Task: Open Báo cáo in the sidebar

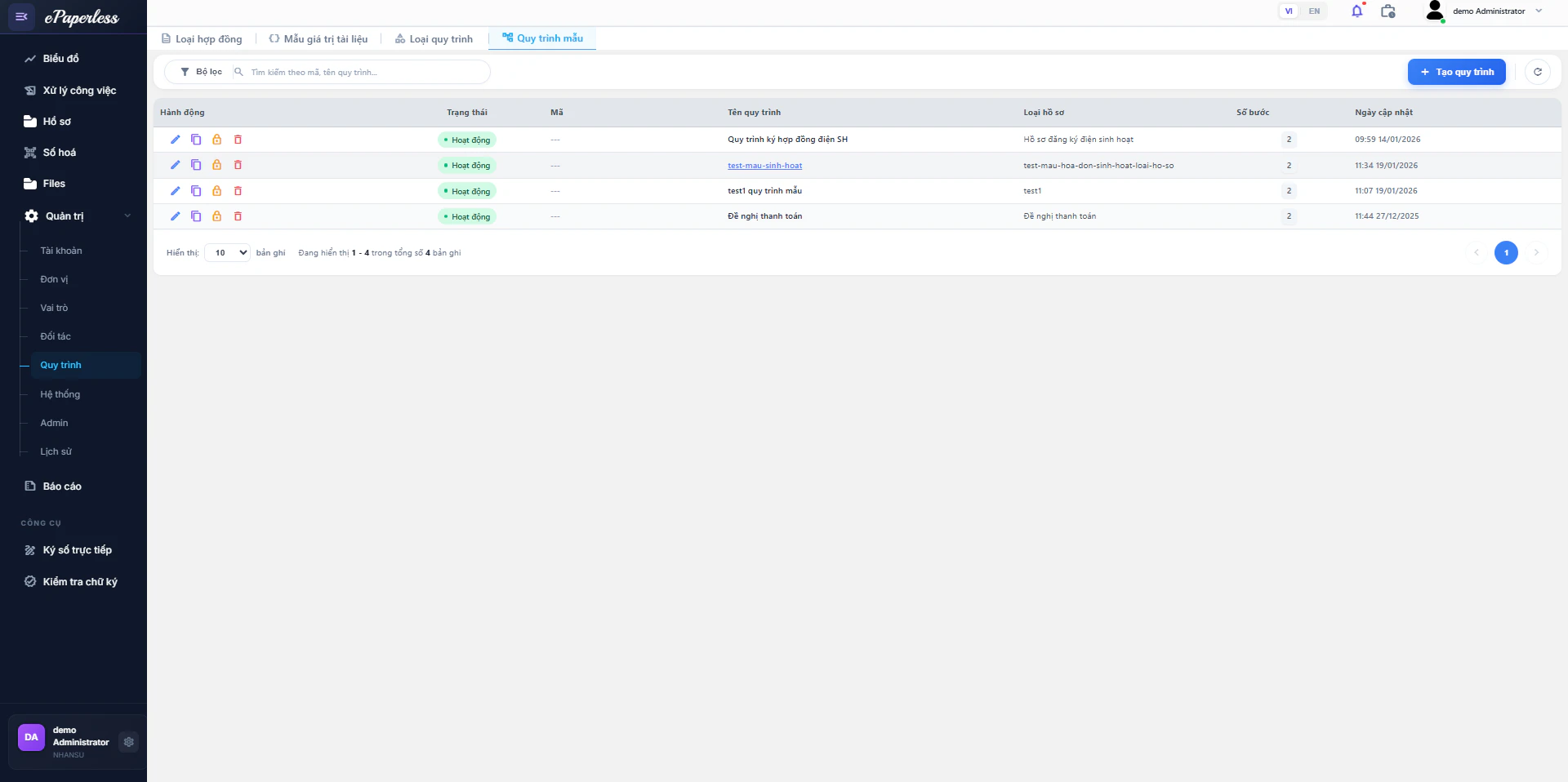Action: click(x=62, y=487)
